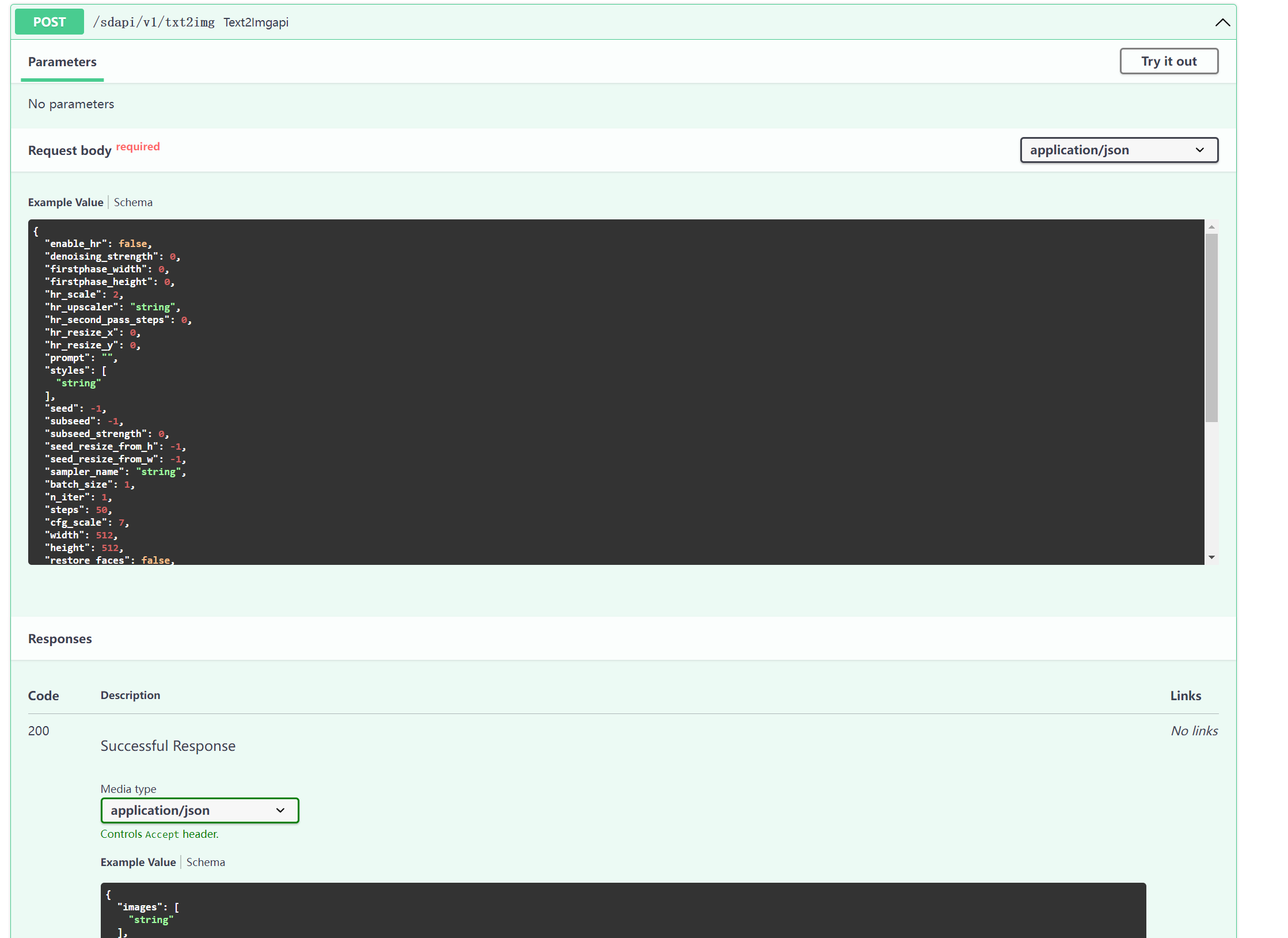
Task: Select response Example Value tab
Action: [138, 862]
